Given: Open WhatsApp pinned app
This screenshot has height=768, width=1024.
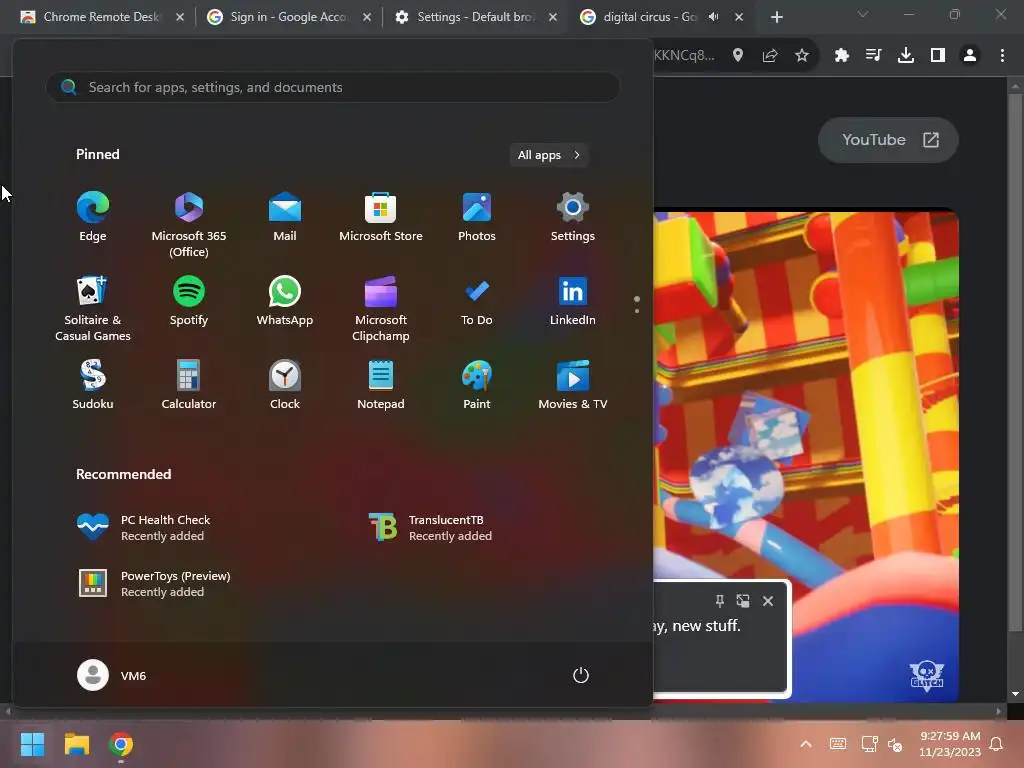Looking at the screenshot, I should click(285, 302).
